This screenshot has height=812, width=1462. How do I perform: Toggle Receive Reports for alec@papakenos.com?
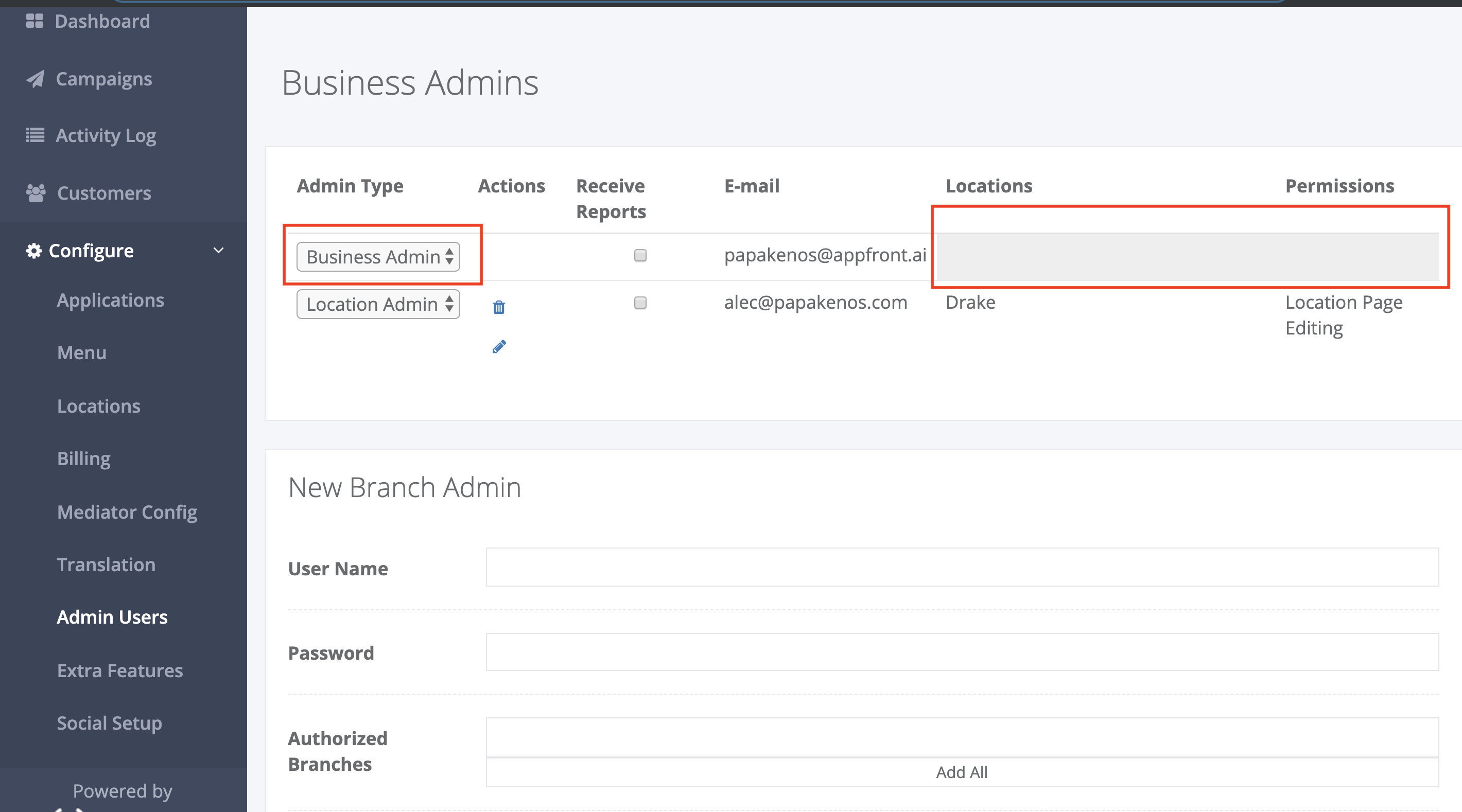click(640, 303)
